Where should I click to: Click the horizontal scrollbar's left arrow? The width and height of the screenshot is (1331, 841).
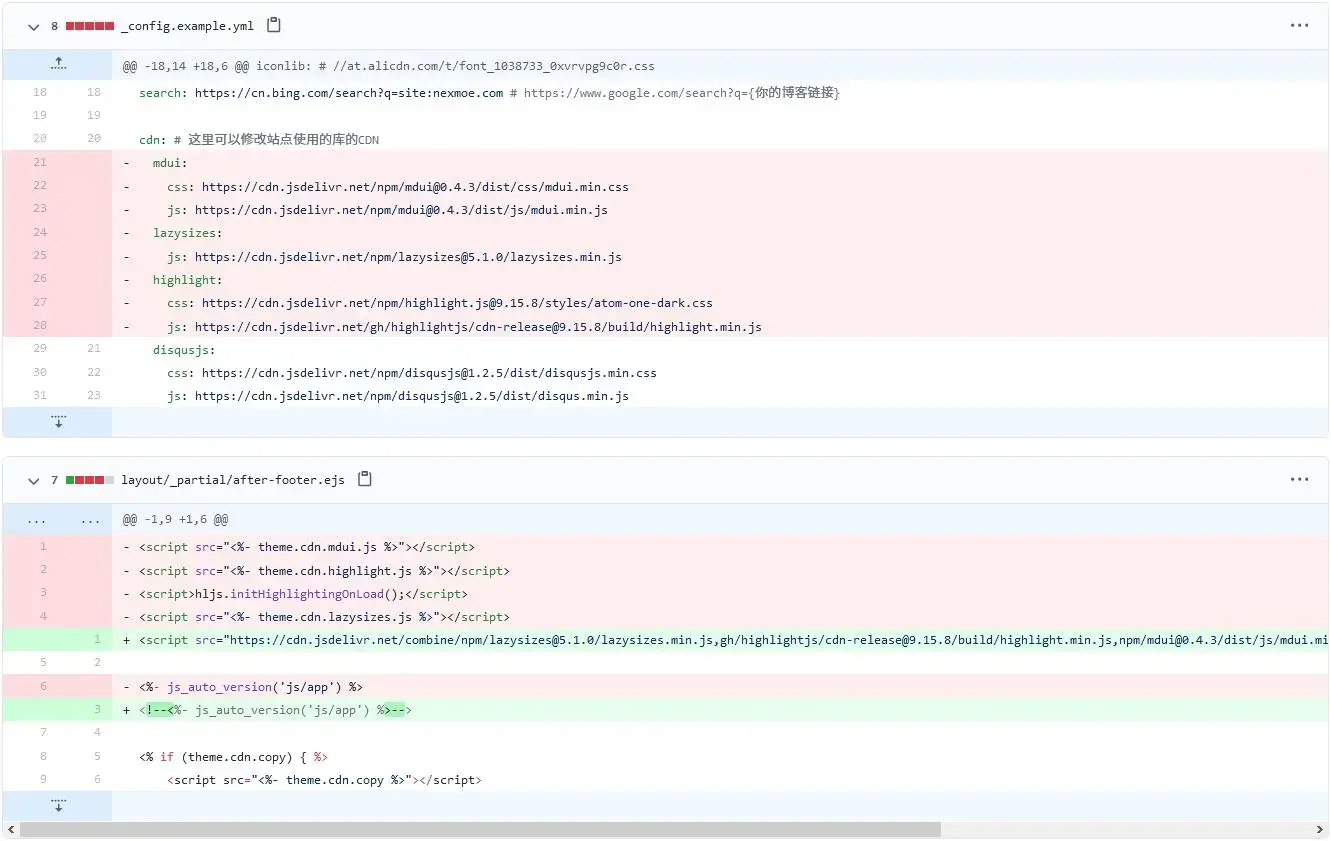coord(11,830)
